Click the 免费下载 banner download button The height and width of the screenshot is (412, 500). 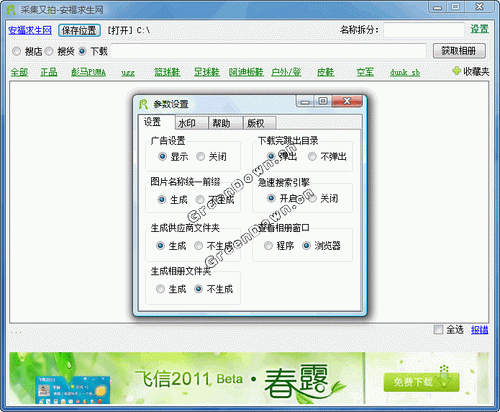coord(421,382)
